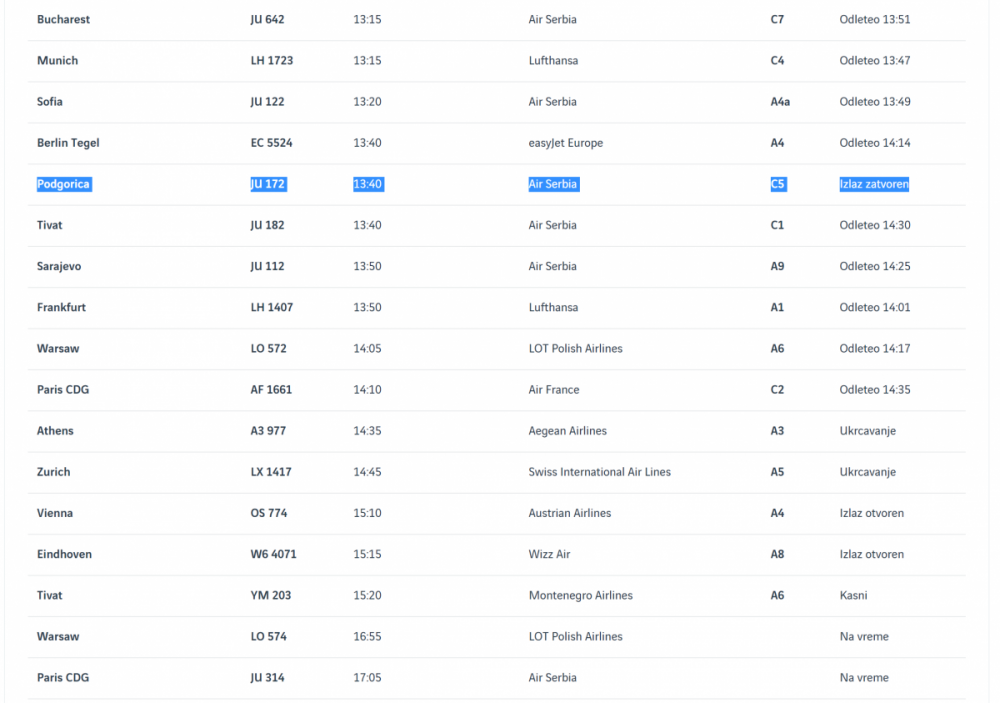
Task: Click the Frankfurt destination cell
Action: [61, 307]
